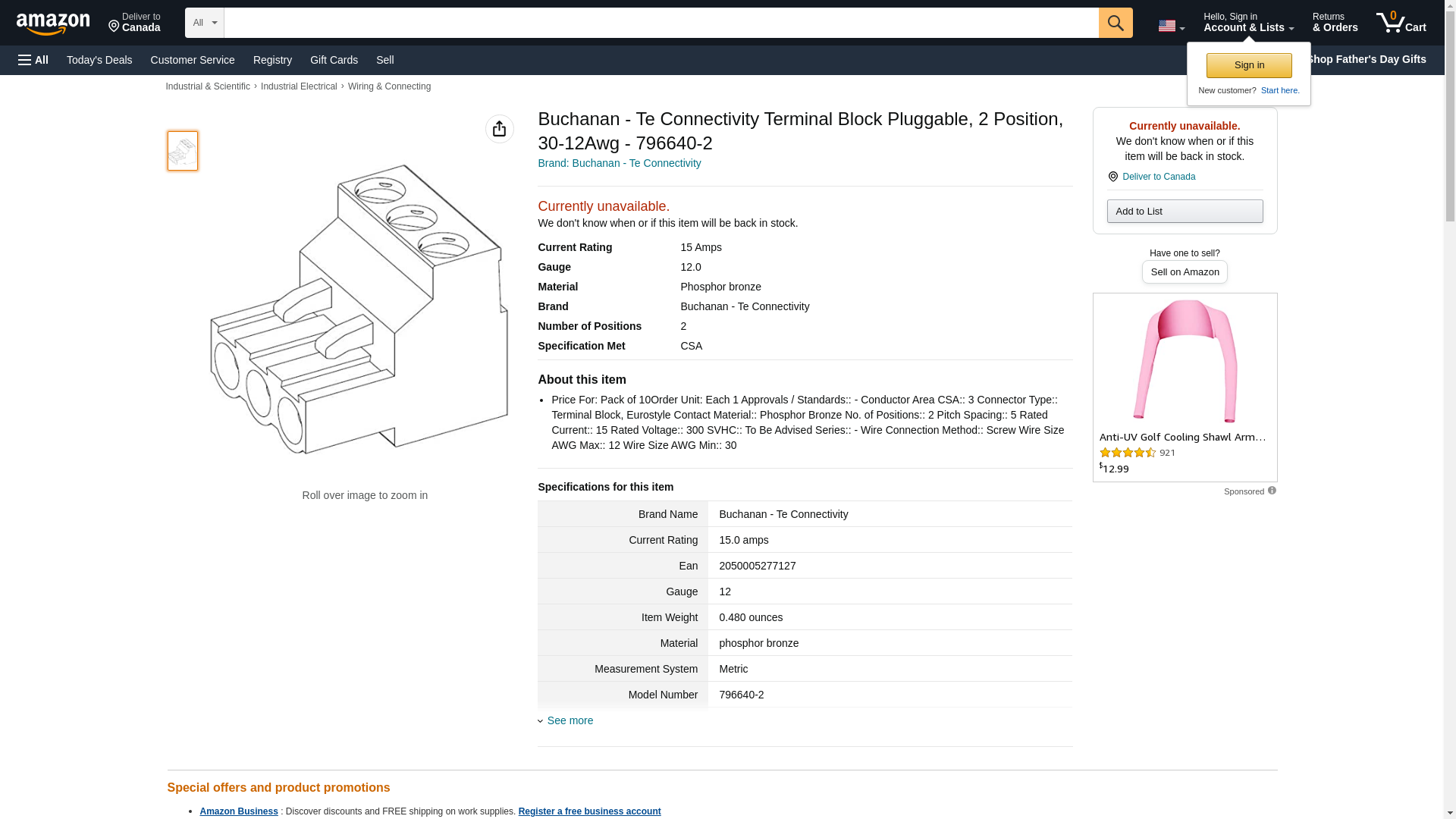Open Gift Cards nav link
The height and width of the screenshot is (819, 1456).
(334, 60)
